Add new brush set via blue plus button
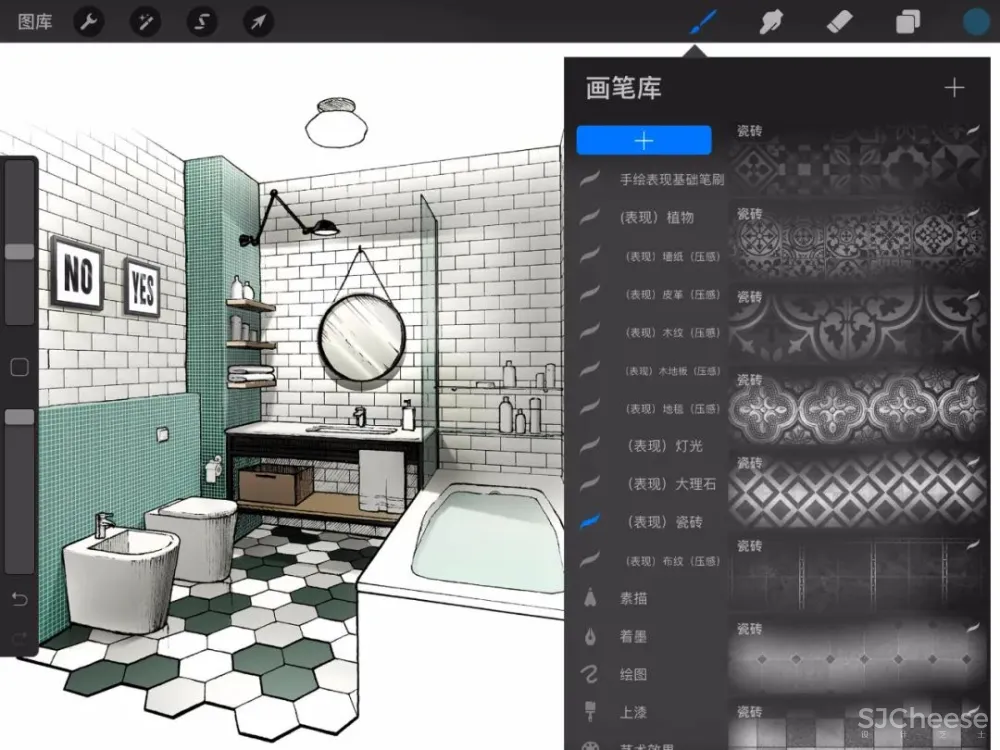This screenshot has width=1000, height=750. click(x=644, y=141)
